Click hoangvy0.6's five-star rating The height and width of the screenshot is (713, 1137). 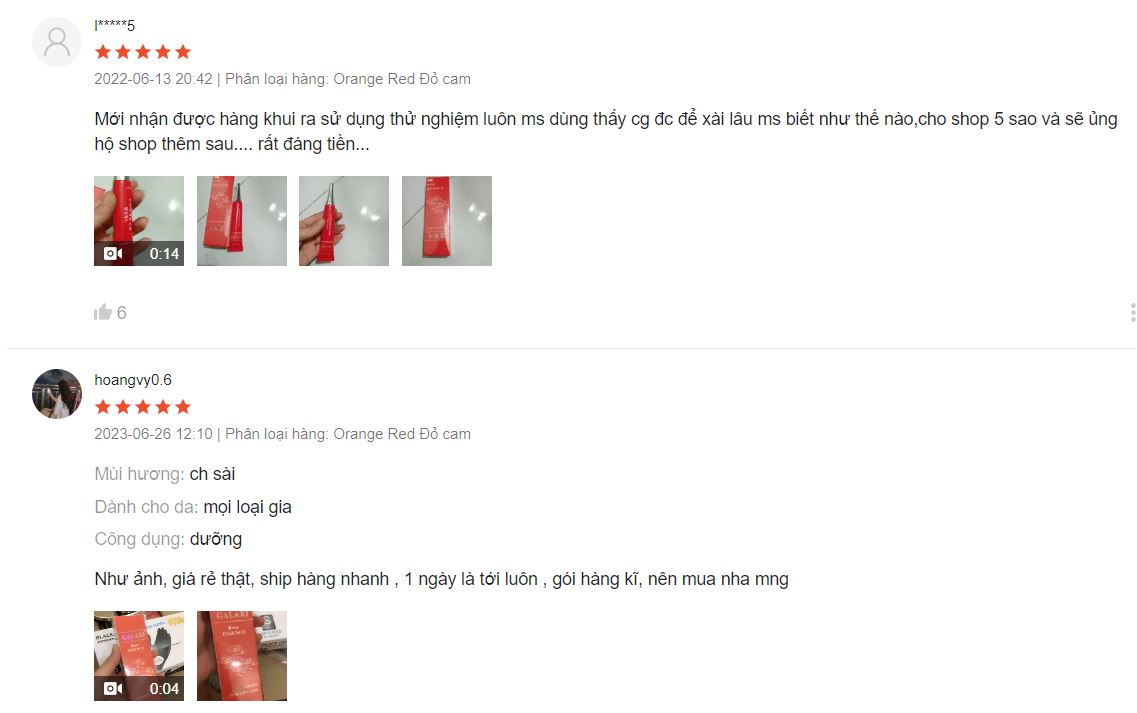point(143,407)
